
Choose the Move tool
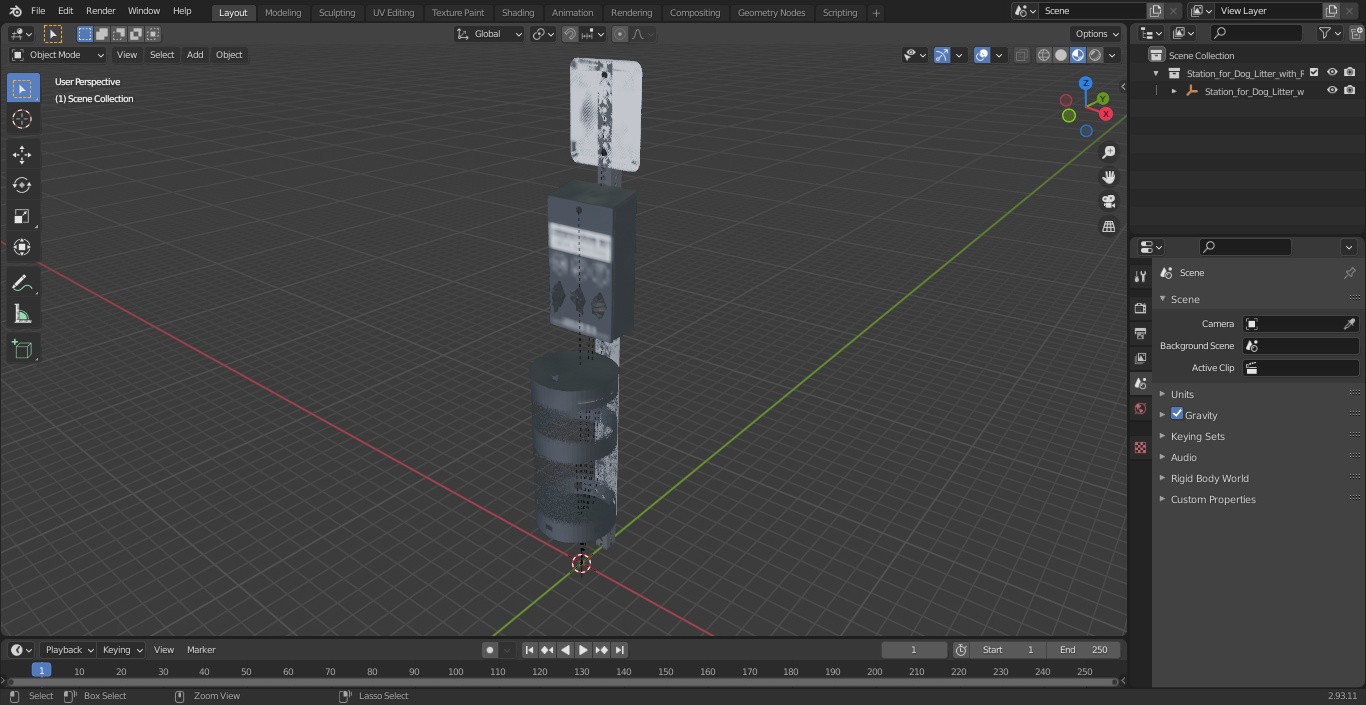tap(22, 154)
